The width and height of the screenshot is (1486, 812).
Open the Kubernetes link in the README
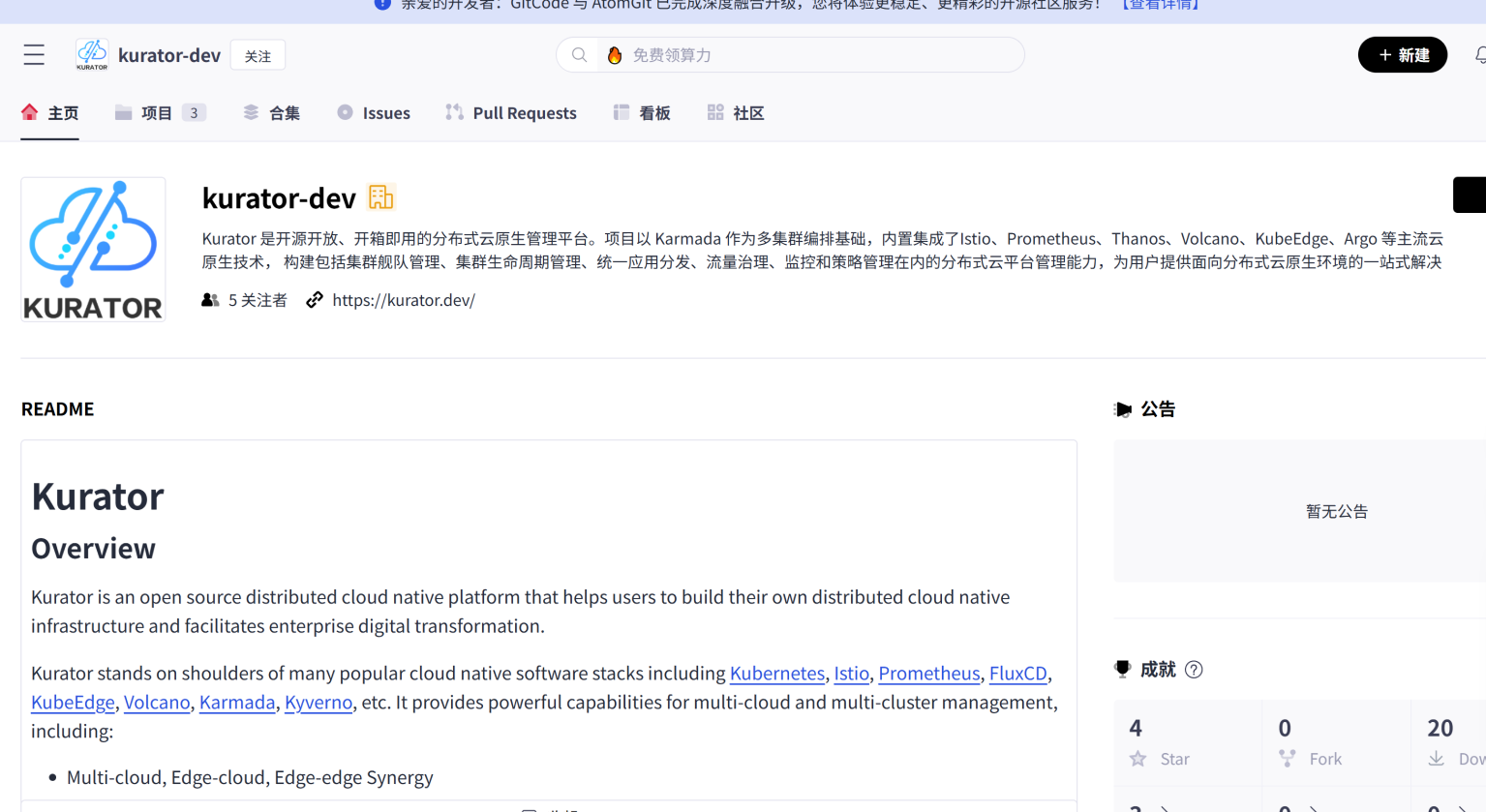tap(777, 673)
